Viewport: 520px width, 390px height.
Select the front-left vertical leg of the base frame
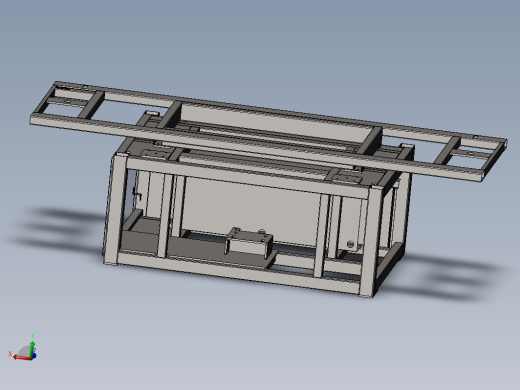click(x=116, y=209)
